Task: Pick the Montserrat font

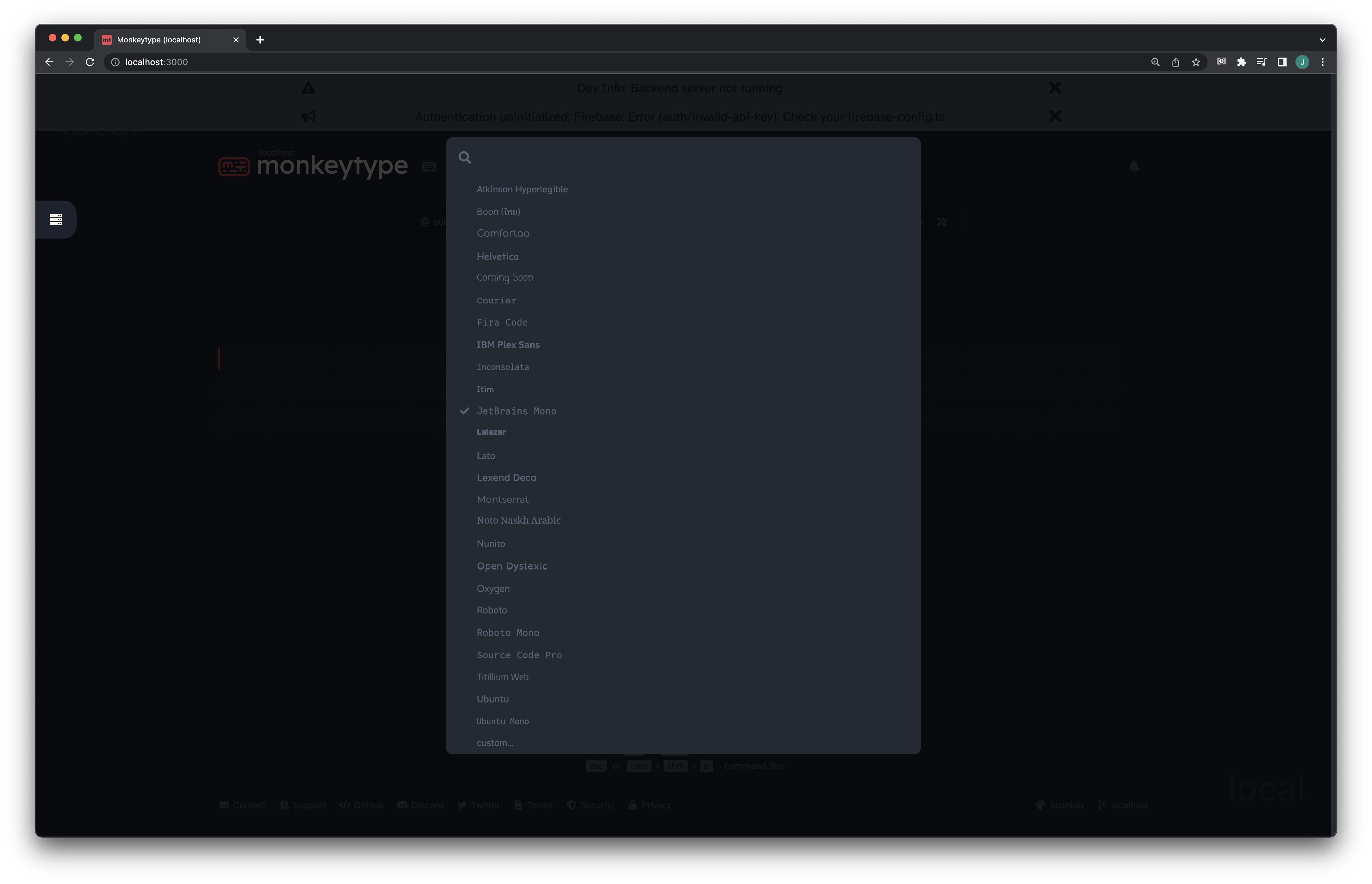Action: coord(683,499)
